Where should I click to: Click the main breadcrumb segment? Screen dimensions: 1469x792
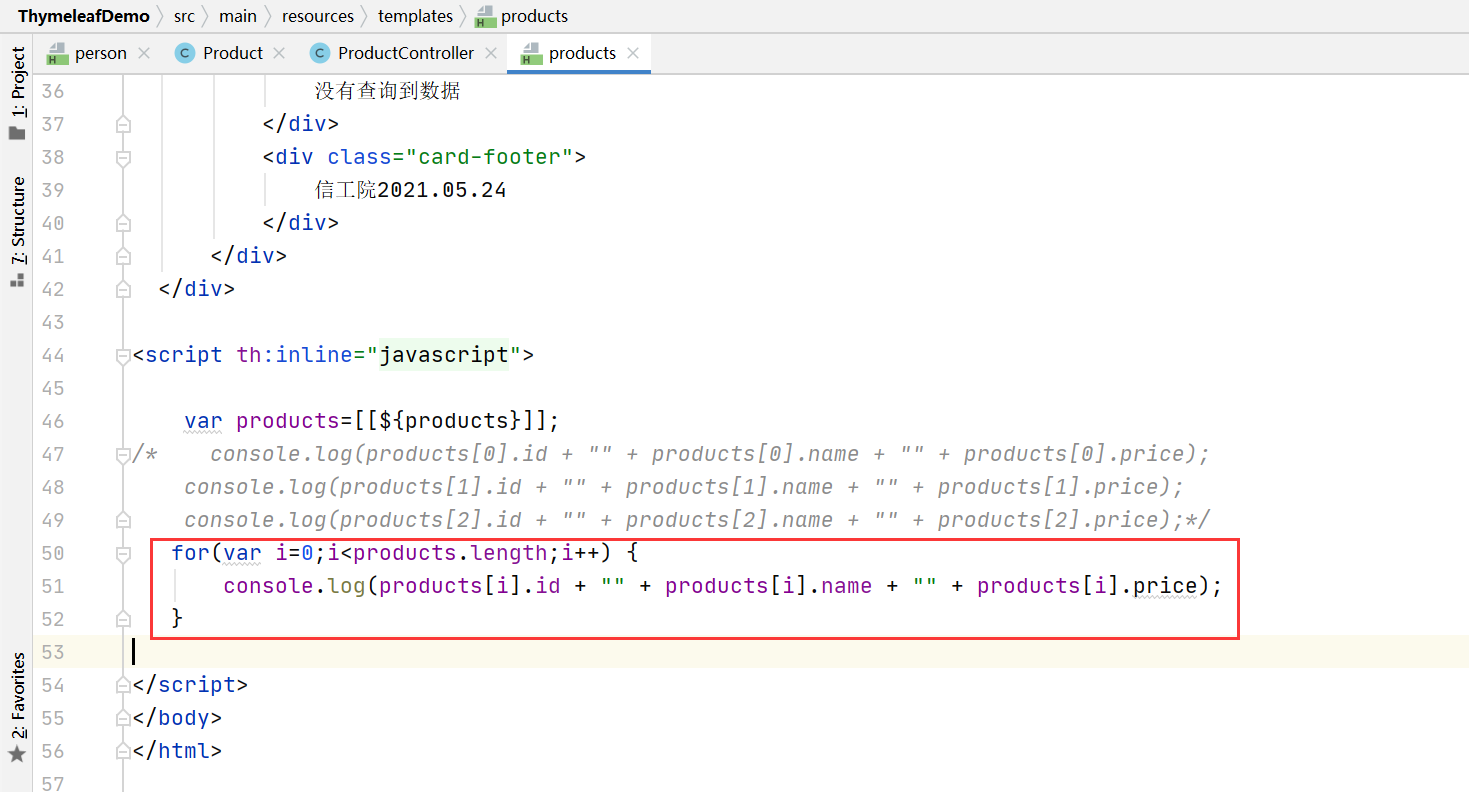pyautogui.click(x=238, y=16)
